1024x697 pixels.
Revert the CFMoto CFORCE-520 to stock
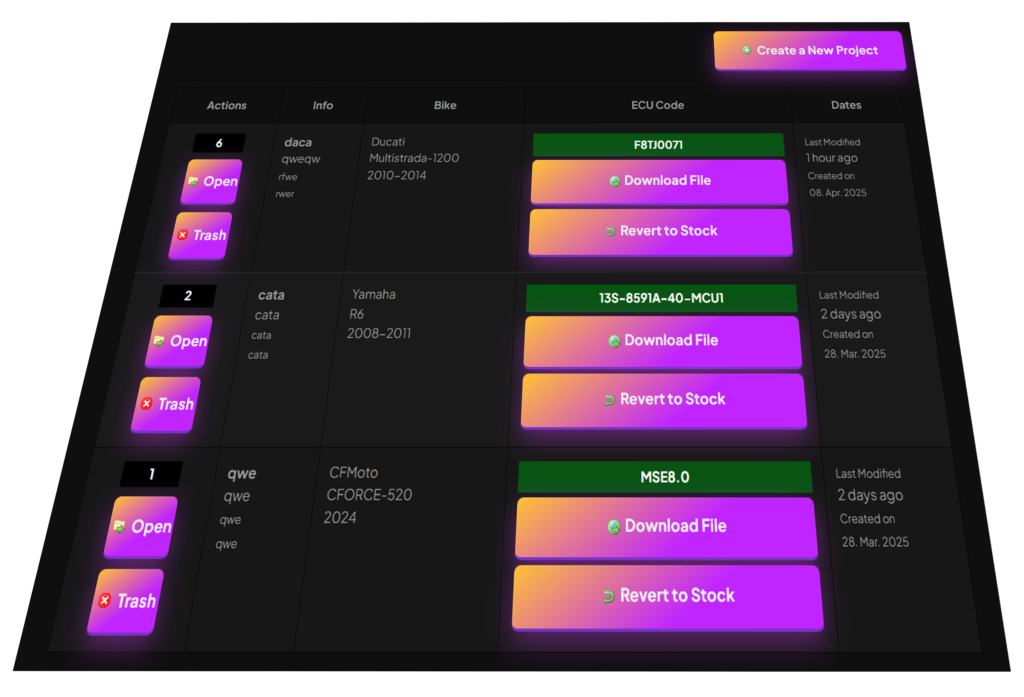click(x=668, y=596)
